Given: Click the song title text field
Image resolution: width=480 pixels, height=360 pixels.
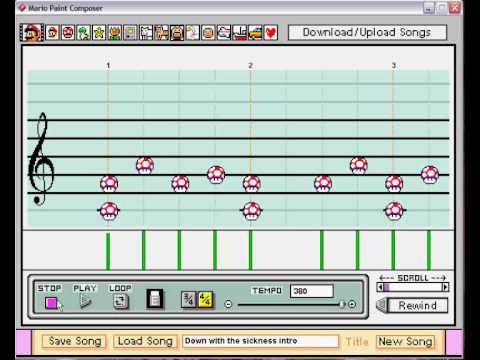Looking at the screenshot, I should pyautogui.click(x=260, y=341).
